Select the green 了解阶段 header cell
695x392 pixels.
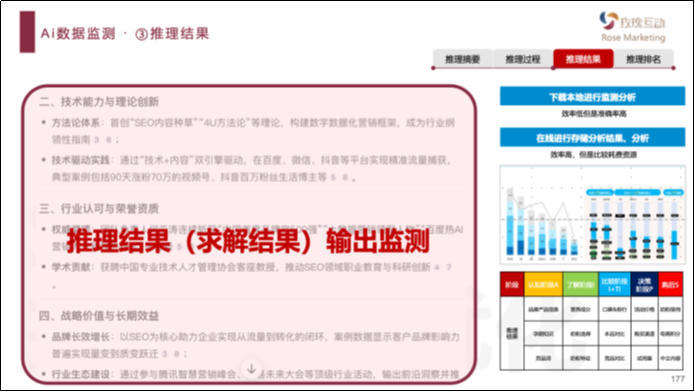[580, 285]
